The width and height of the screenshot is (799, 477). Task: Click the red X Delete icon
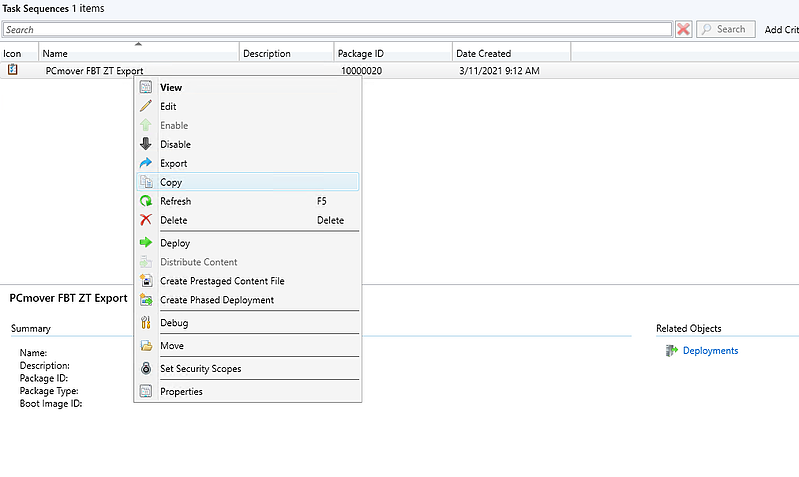146,220
